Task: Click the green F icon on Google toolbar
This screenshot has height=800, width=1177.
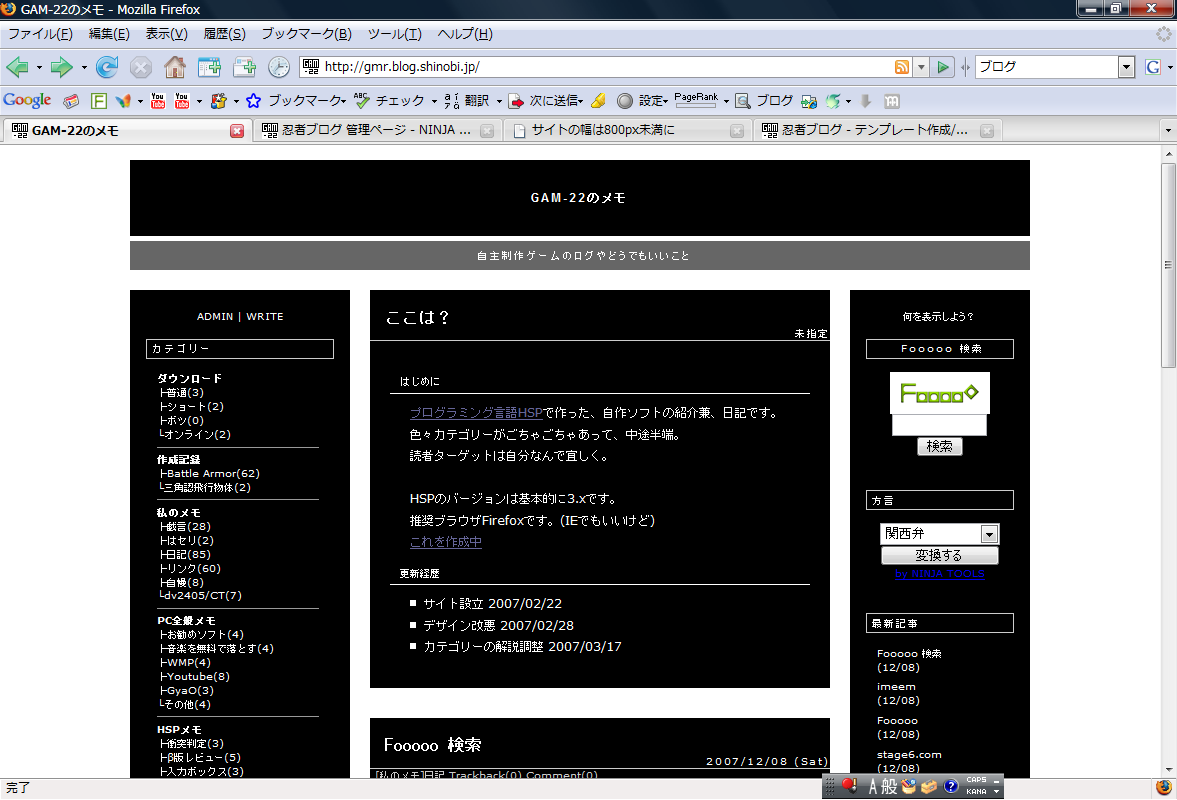Action: coord(98,101)
